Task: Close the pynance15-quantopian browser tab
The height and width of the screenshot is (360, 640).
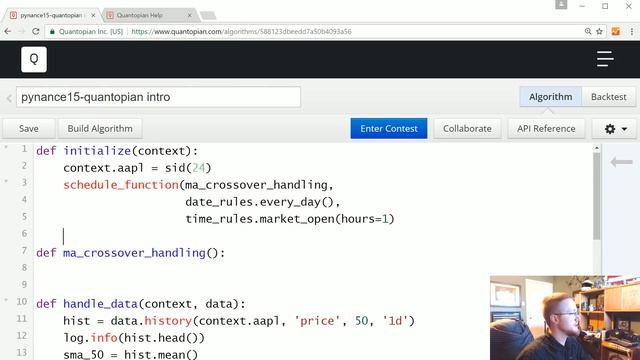Action: pos(93,15)
